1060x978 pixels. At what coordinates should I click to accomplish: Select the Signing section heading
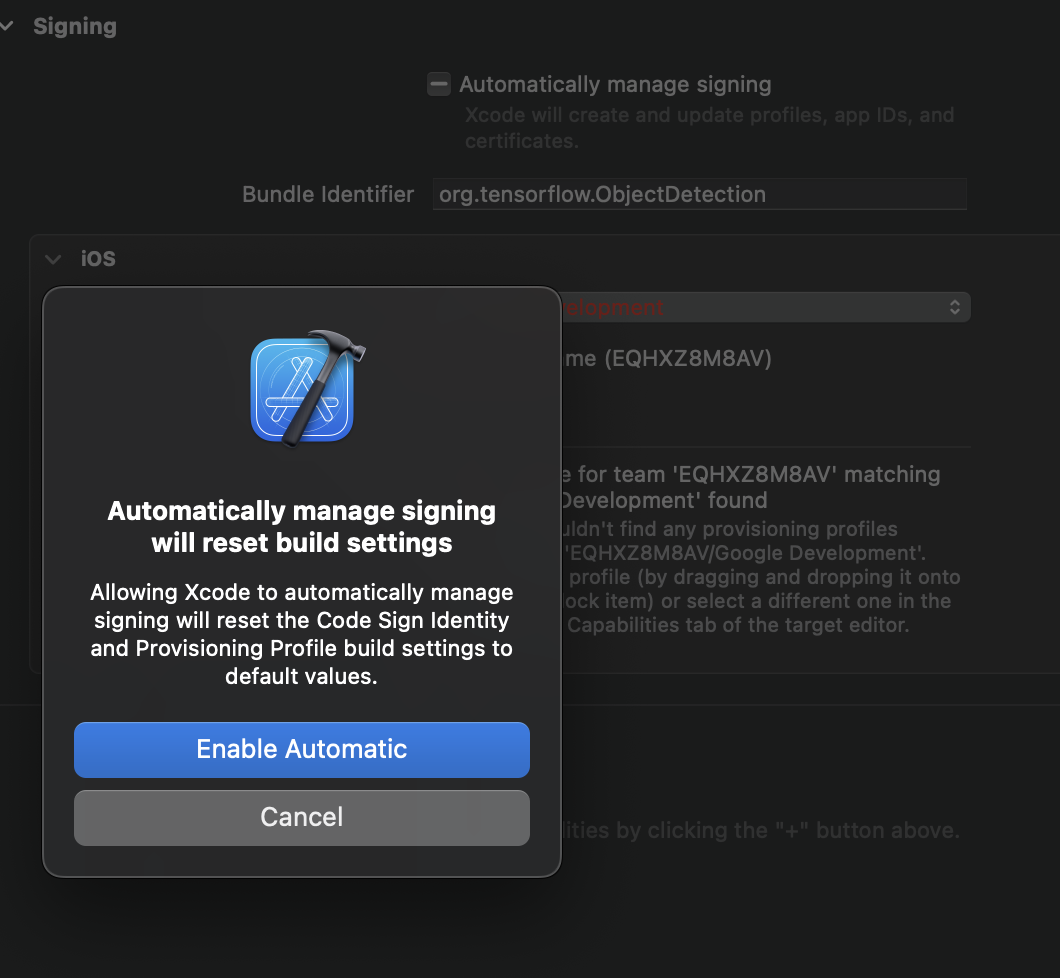coord(75,26)
